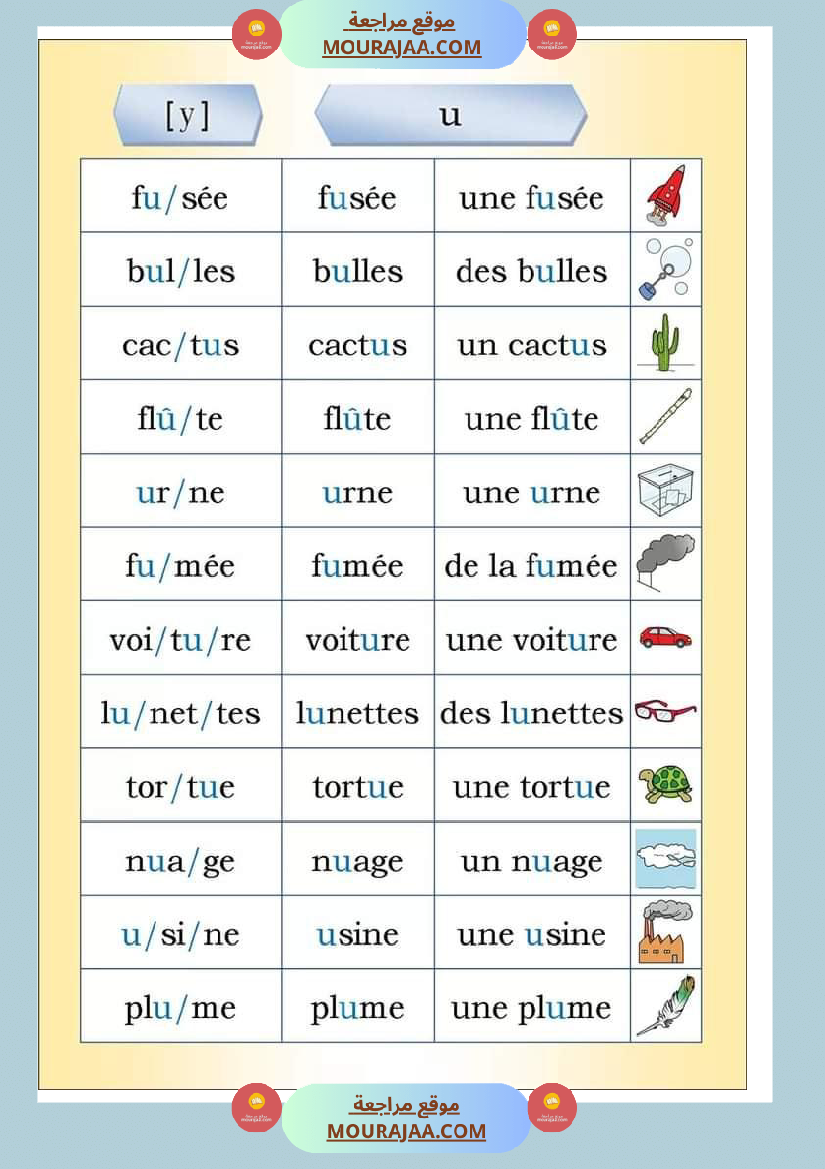Select the syllable cell "lu/net/tes"
This screenshot has width=825, height=1169.
(180, 713)
